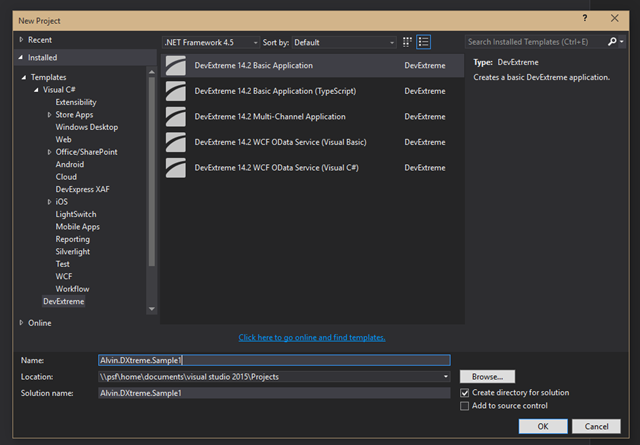Switch to medium list view icon

point(423,42)
